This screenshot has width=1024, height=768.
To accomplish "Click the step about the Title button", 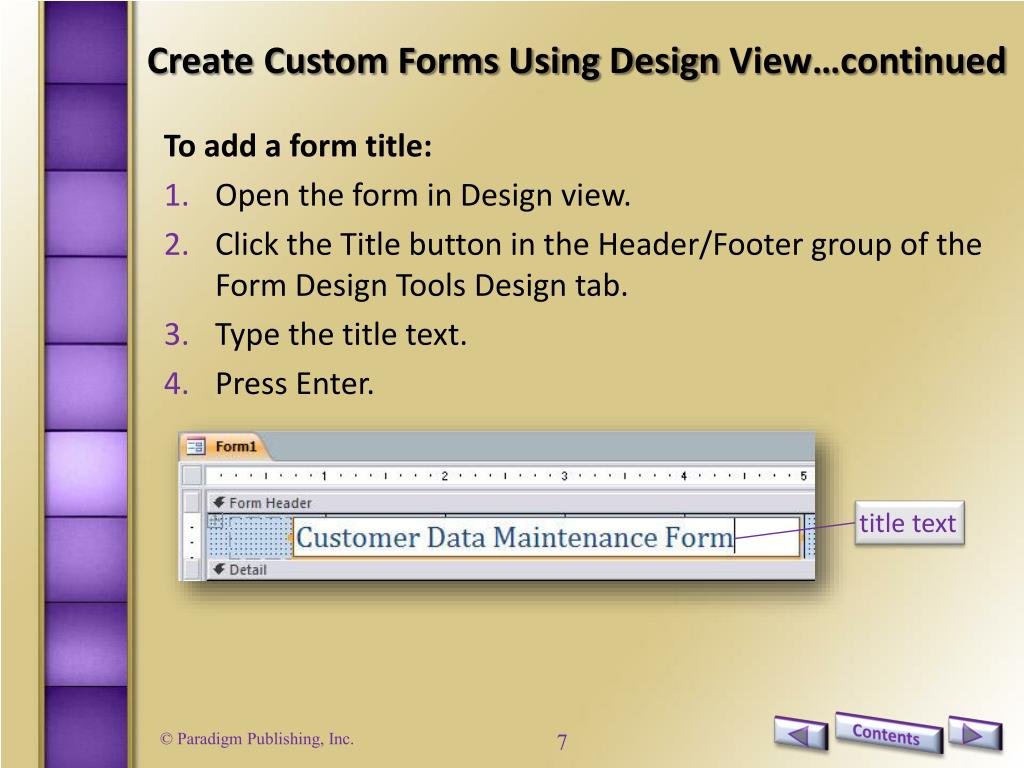I will (x=598, y=265).
